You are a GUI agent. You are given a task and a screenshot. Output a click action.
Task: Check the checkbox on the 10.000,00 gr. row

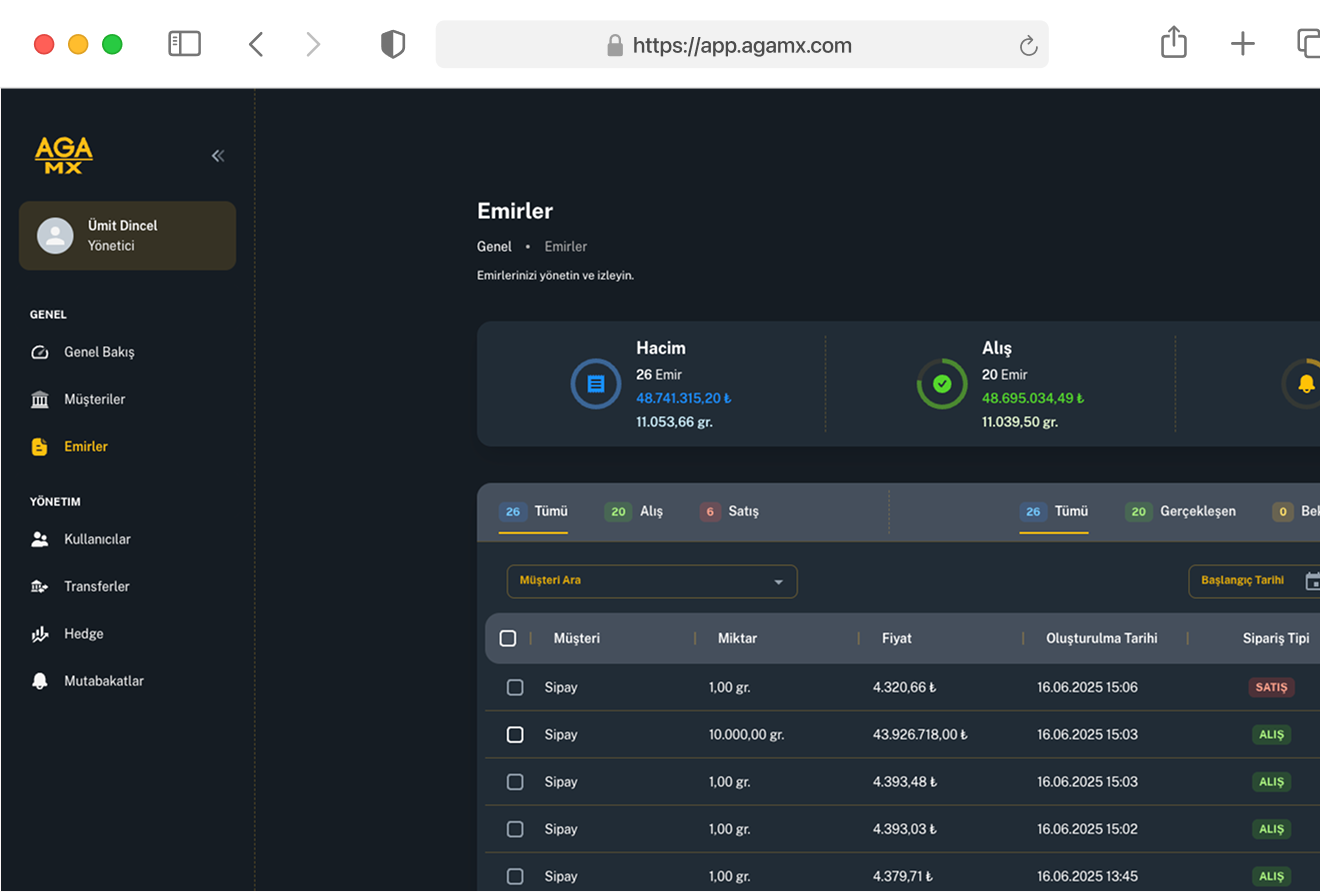coord(515,734)
